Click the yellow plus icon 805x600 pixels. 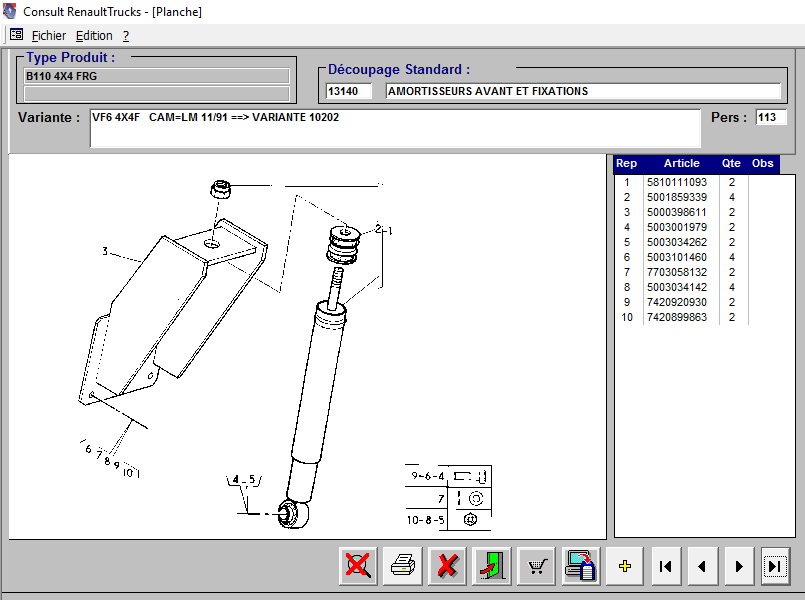pos(625,566)
